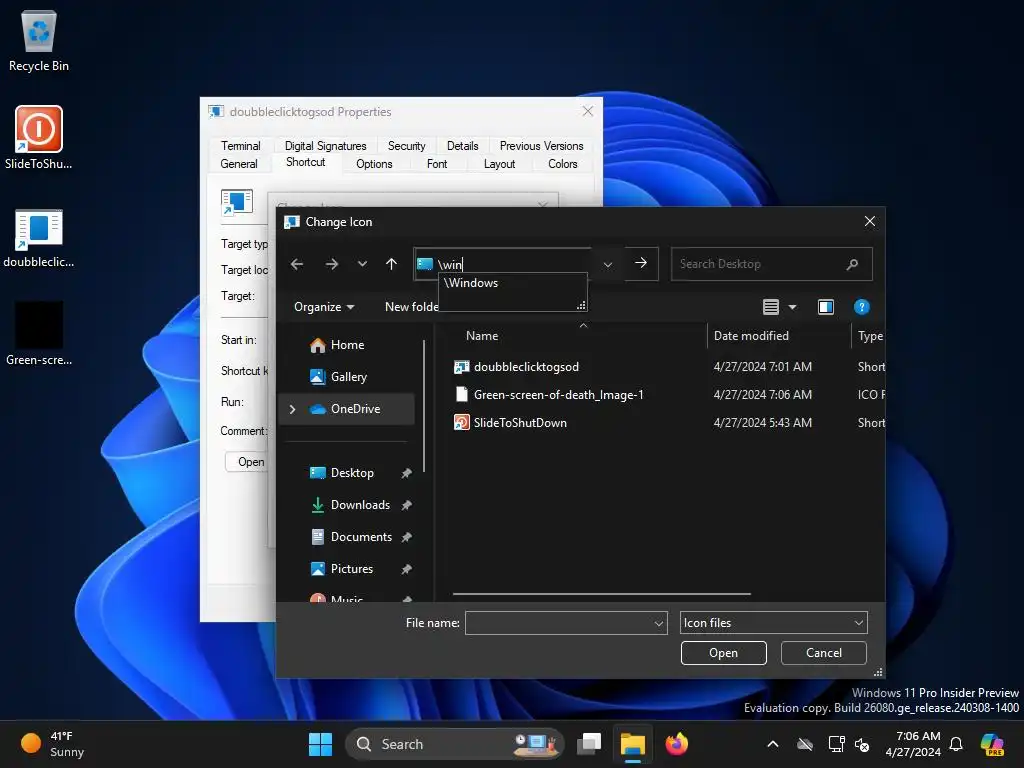Select the \Windows autocomplete suggestion
The height and width of the screenshot is (768, 1024).
513,283
